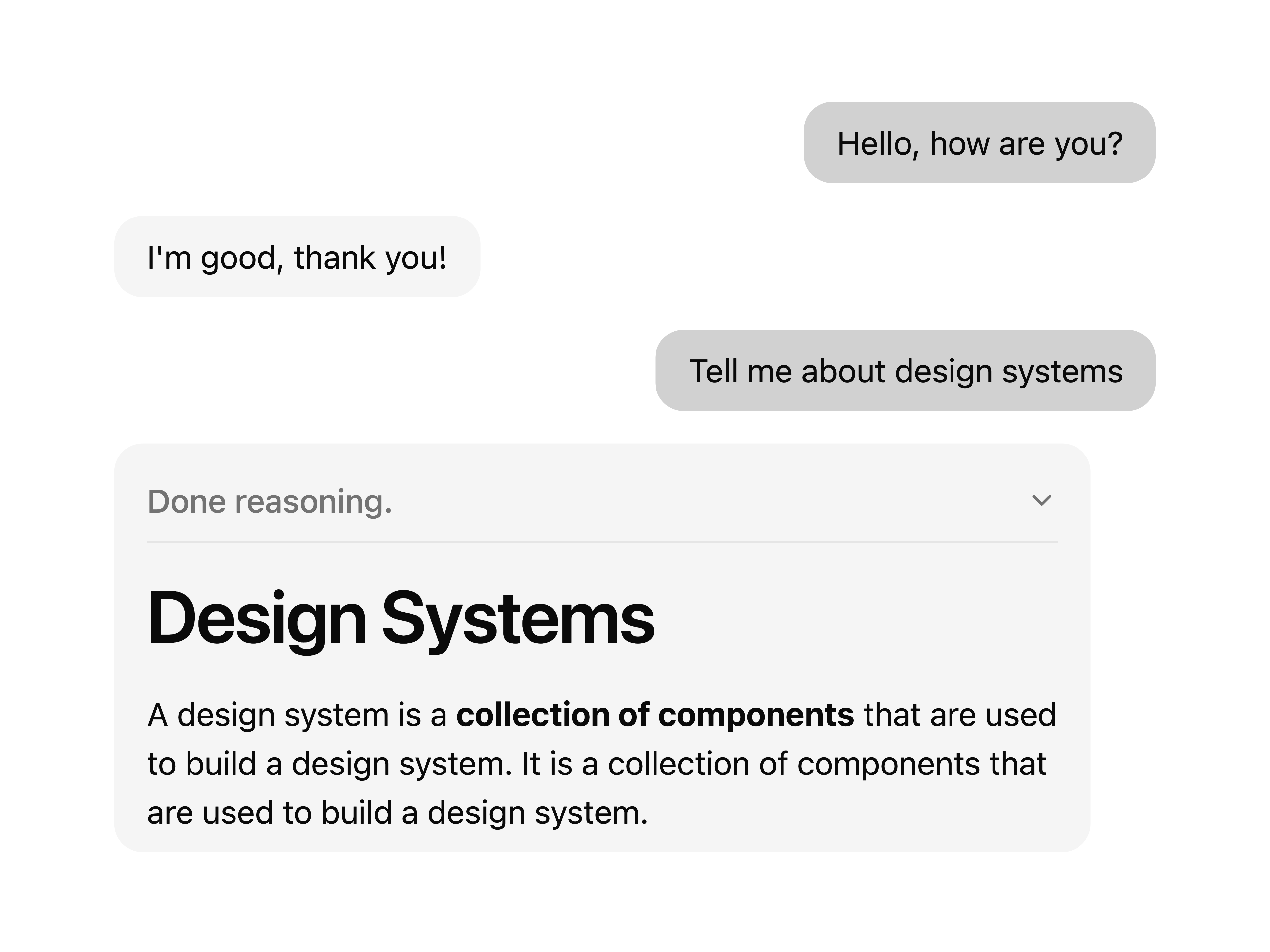Click the bold "collection of components" text
The image size is (1270, 952).
pos(655,715)
